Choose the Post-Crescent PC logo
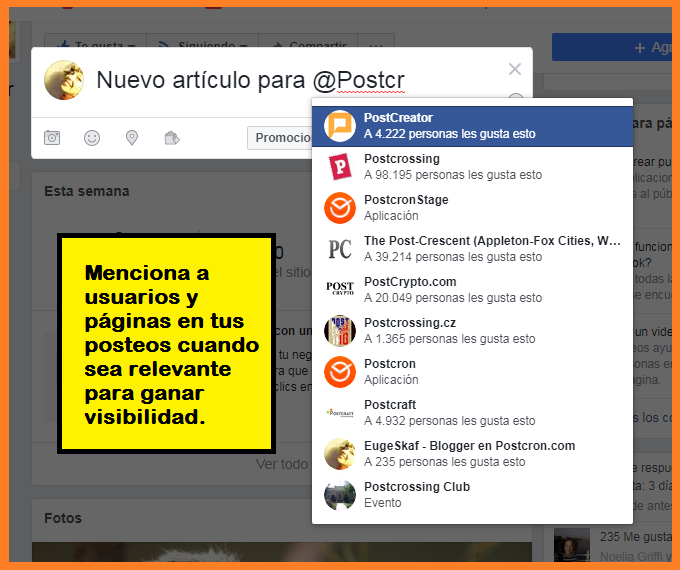 pyautogui.click(x=340, y=249)
